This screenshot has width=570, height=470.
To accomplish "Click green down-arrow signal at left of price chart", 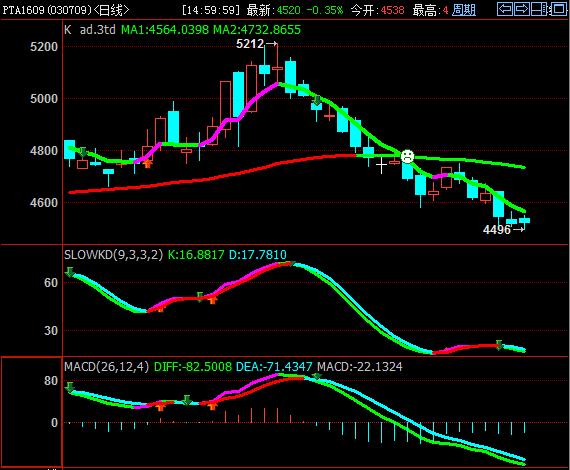I will (x=83, y=152).
